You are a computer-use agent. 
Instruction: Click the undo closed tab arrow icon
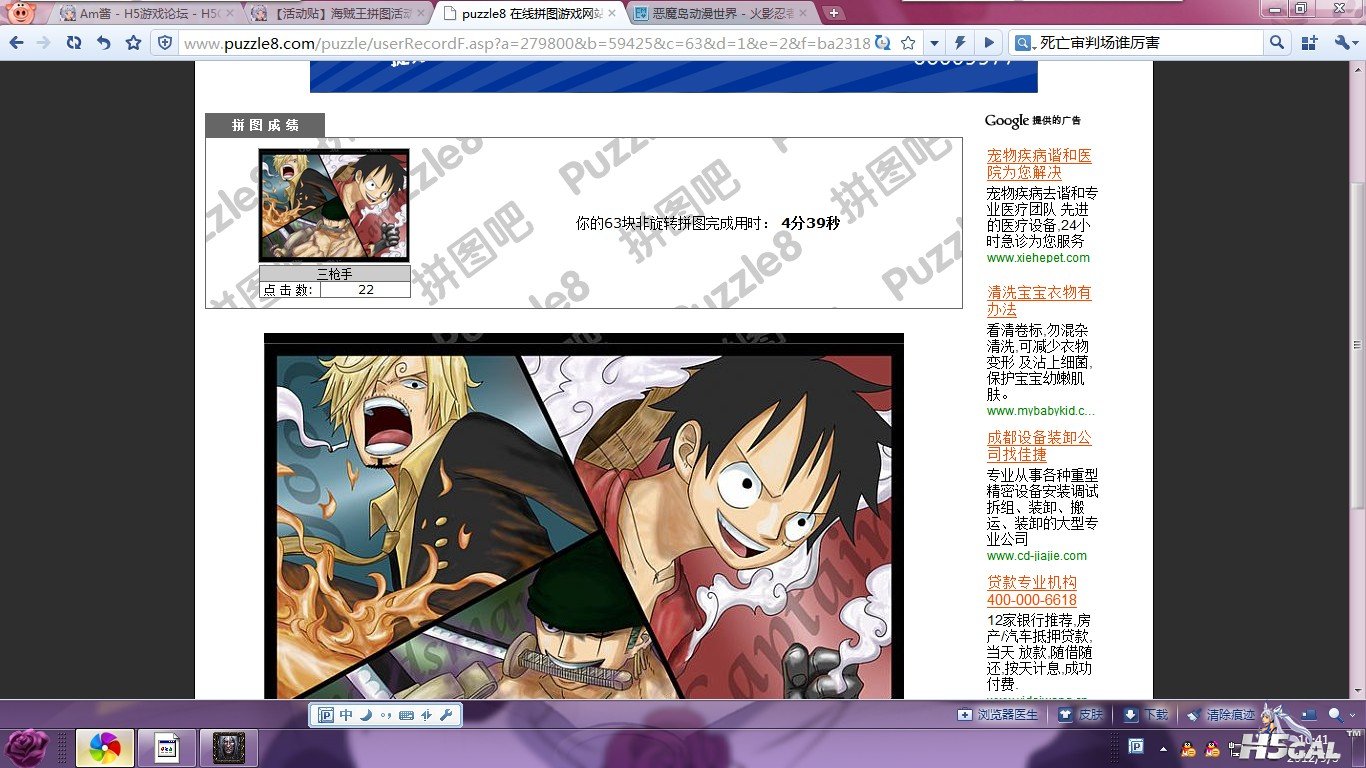(103, 43)
